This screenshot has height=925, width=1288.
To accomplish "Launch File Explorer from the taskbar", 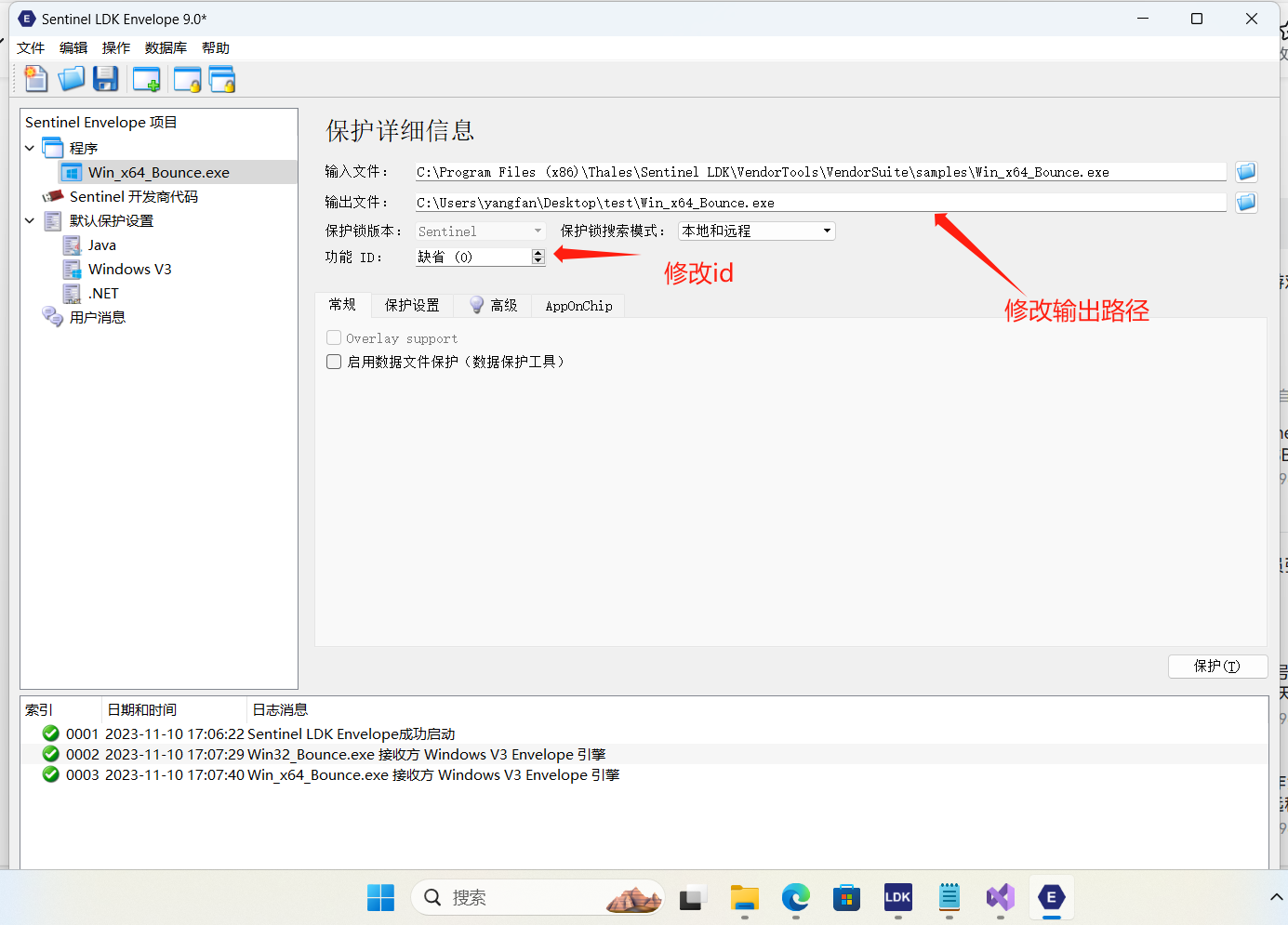I will (x=744, y=898).
